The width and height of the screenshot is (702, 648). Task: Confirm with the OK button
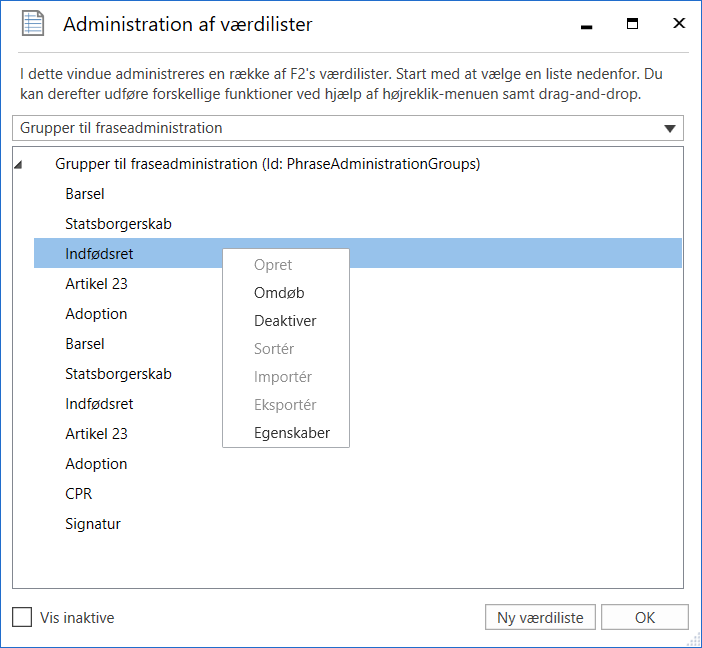tap(644, 617)
